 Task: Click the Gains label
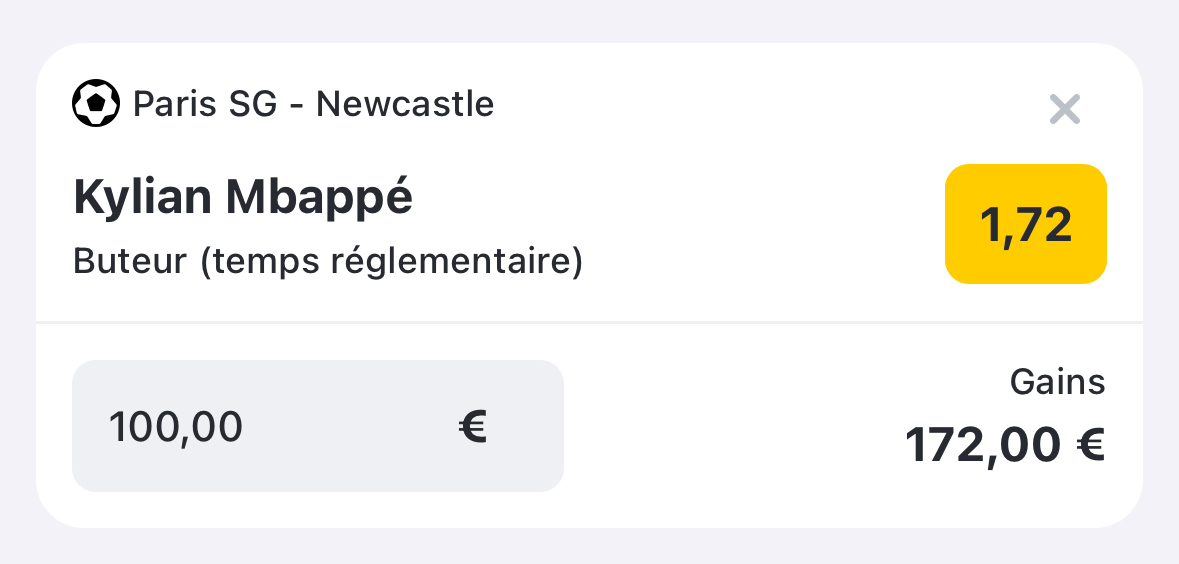point(1057,382)
